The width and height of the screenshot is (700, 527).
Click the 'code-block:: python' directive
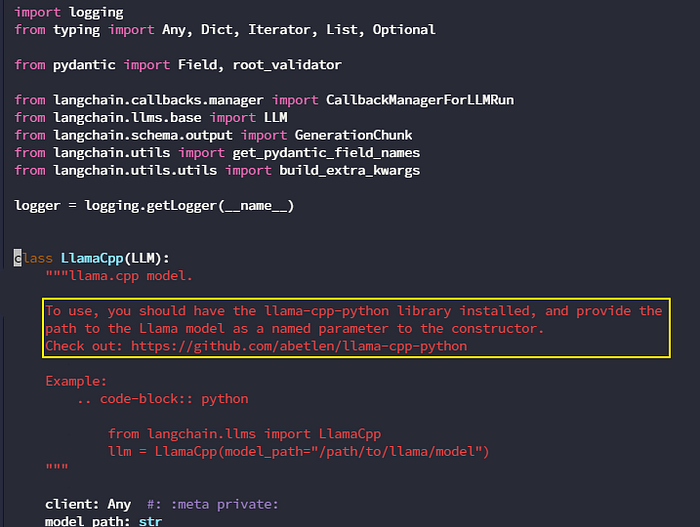tap(174, 399)
